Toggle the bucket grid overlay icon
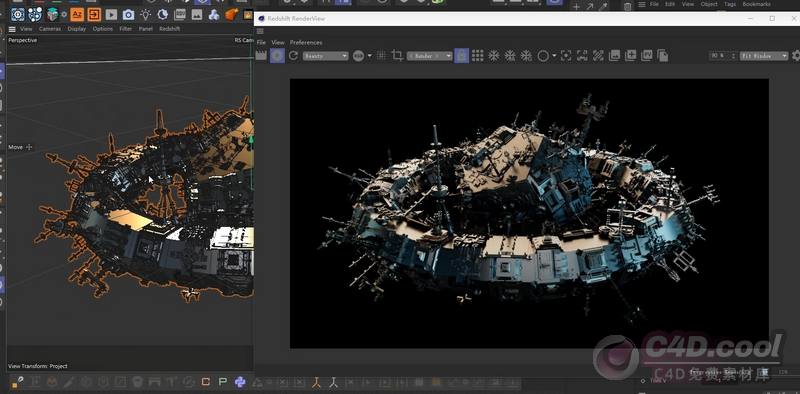The height and width of the screenshot is (394, 800). [478, 56]
